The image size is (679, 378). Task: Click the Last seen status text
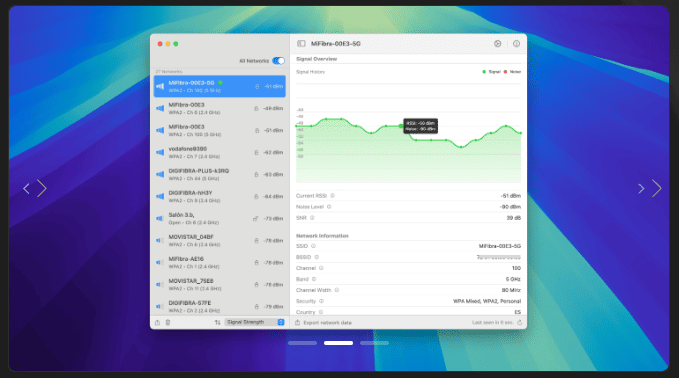[x=493, y=323]
